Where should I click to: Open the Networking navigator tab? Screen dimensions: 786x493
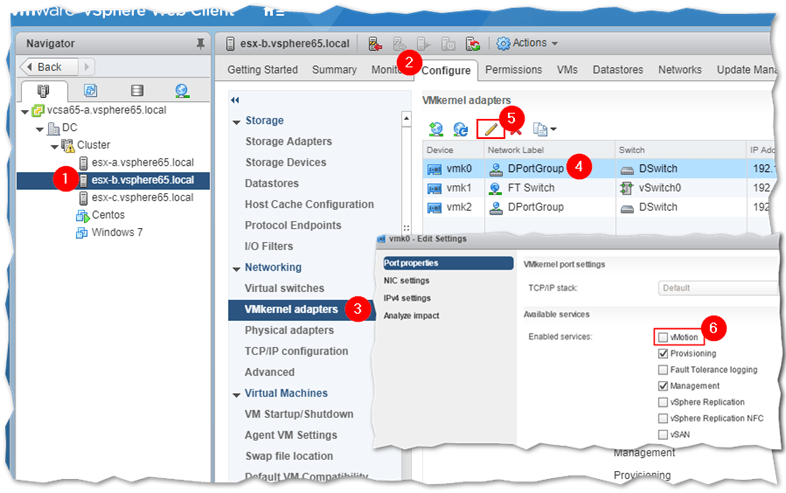(182, 91)
